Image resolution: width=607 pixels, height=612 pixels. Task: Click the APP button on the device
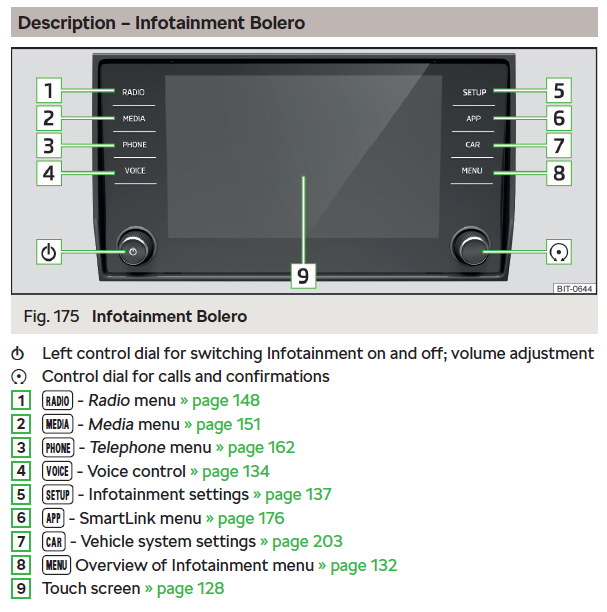[473, 118]
